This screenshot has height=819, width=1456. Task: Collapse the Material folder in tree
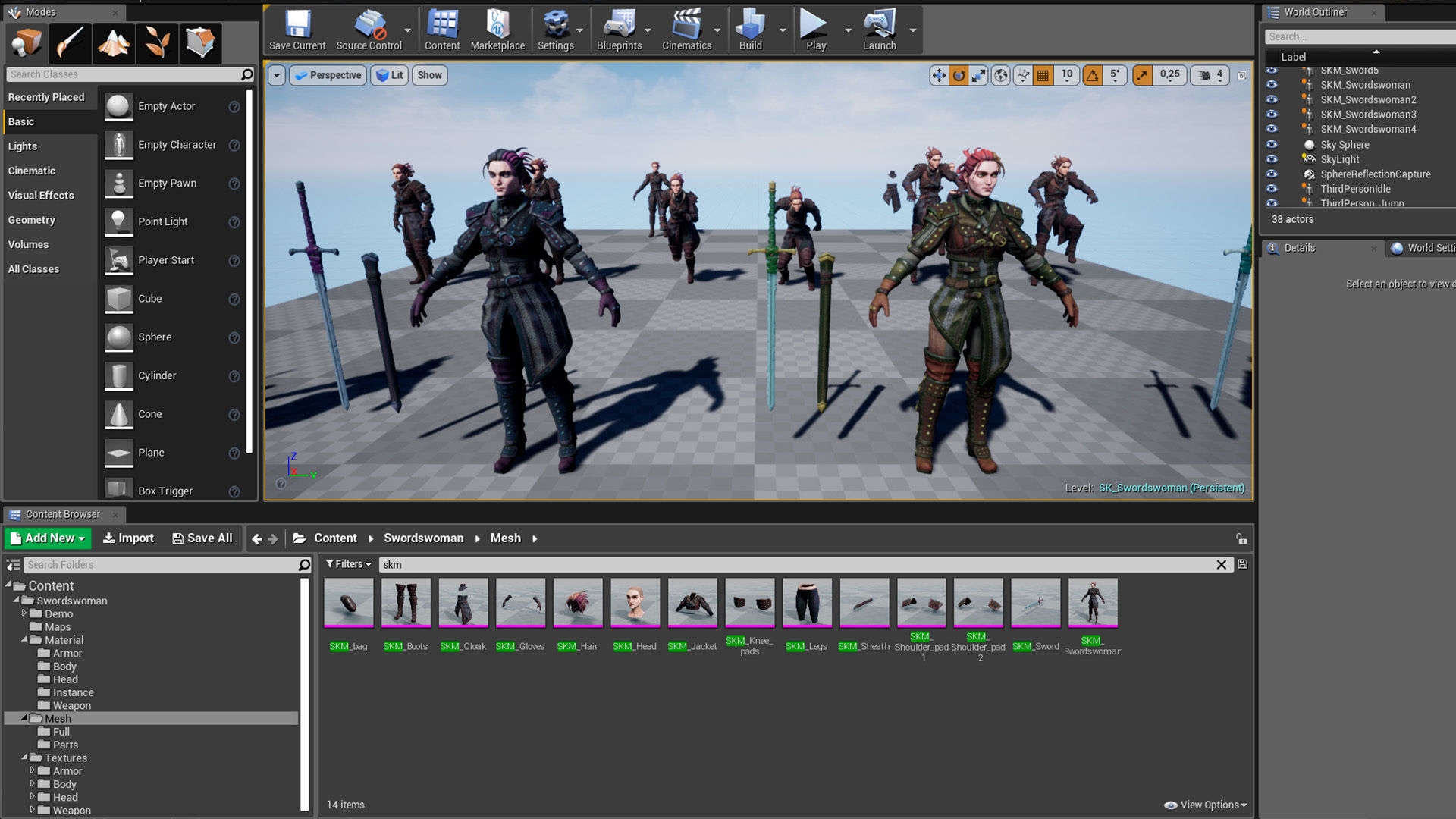(24, 640)
